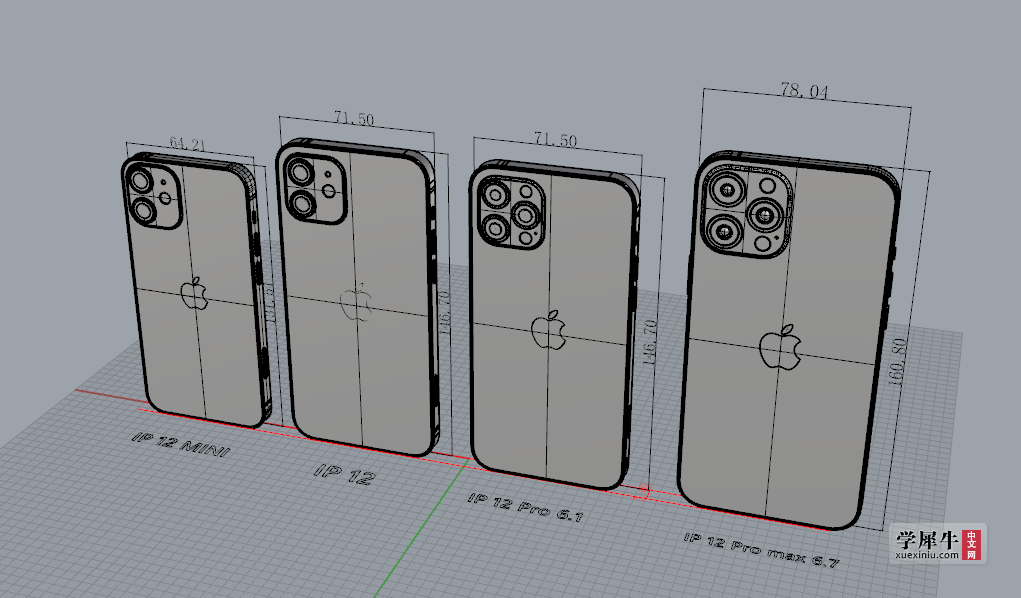Click the "IP 12 Pro 6.1" text label

[x=525, y=507]
